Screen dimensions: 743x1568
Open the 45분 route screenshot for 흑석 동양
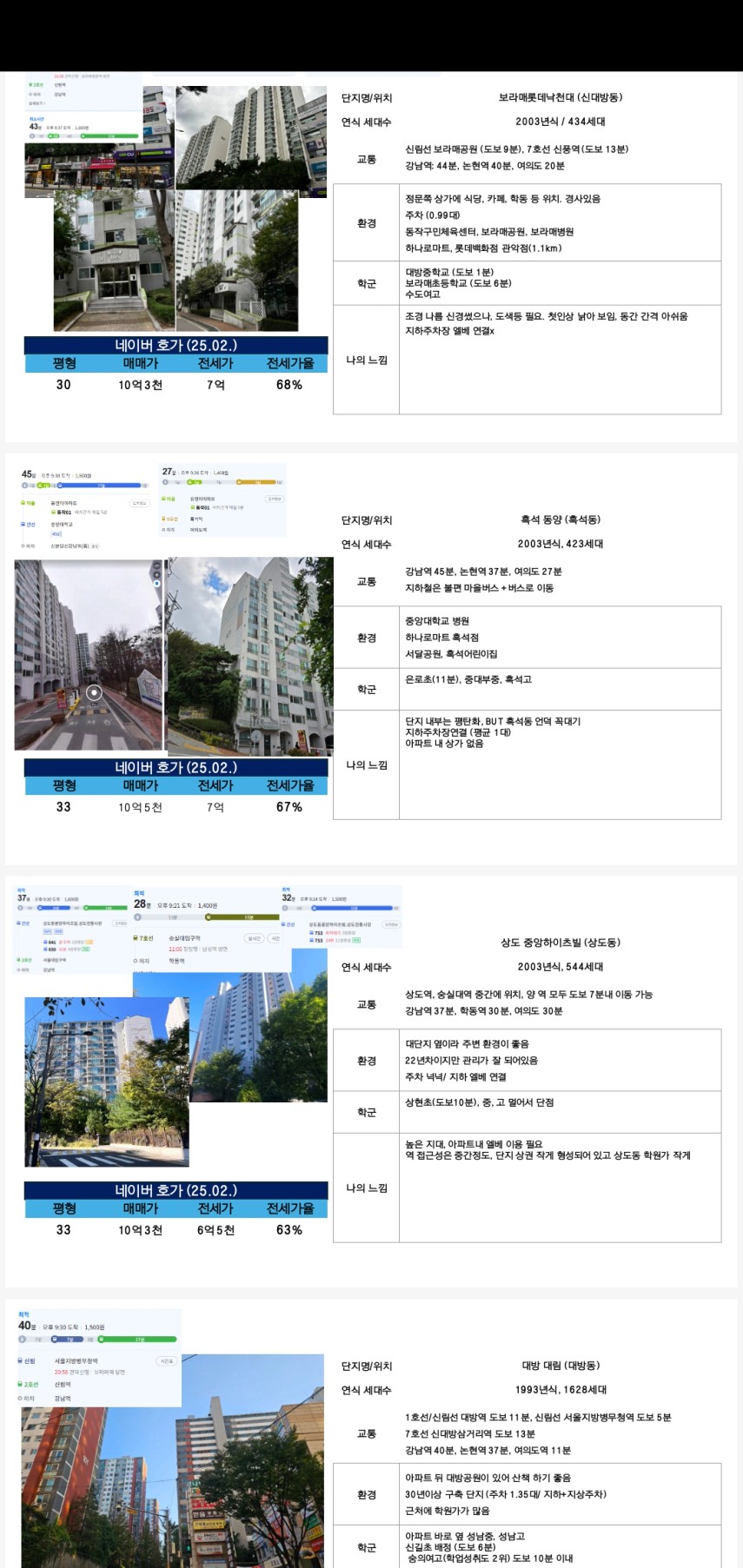[84, 511]
